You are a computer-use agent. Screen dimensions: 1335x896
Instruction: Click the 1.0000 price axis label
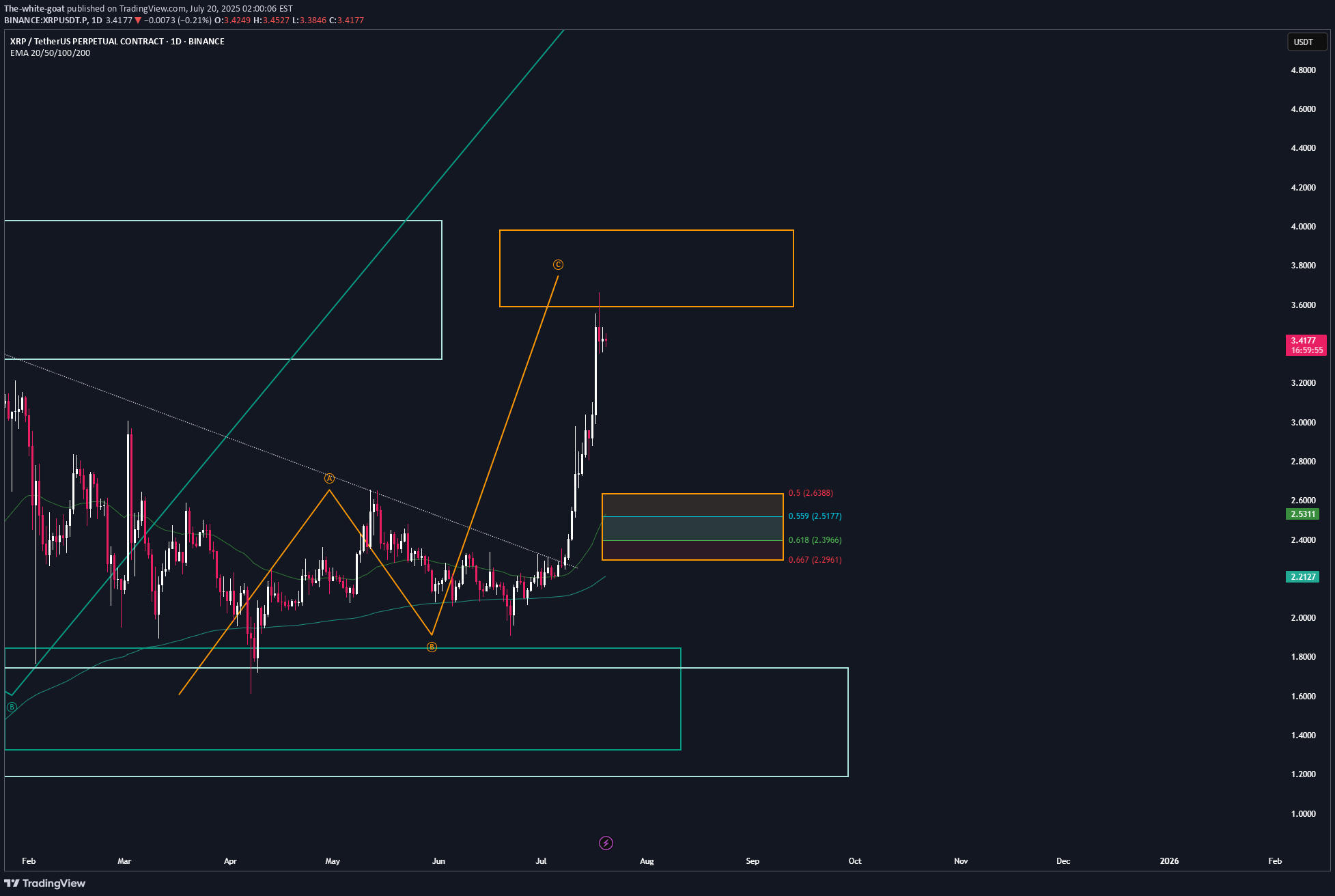(x=1303, y=814)
